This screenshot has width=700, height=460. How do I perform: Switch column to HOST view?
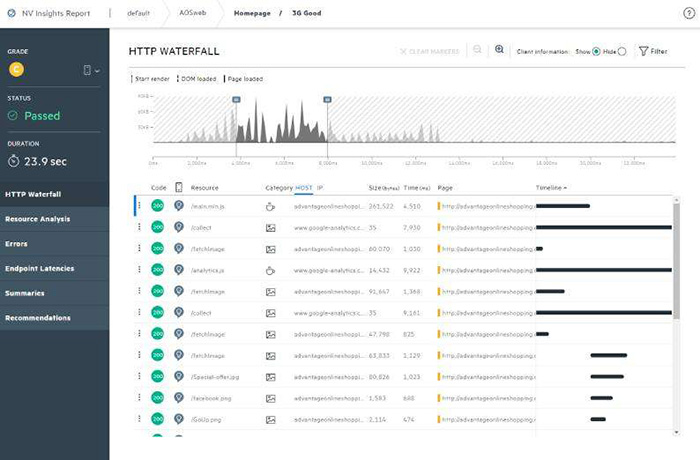click(x=304, y=188)
